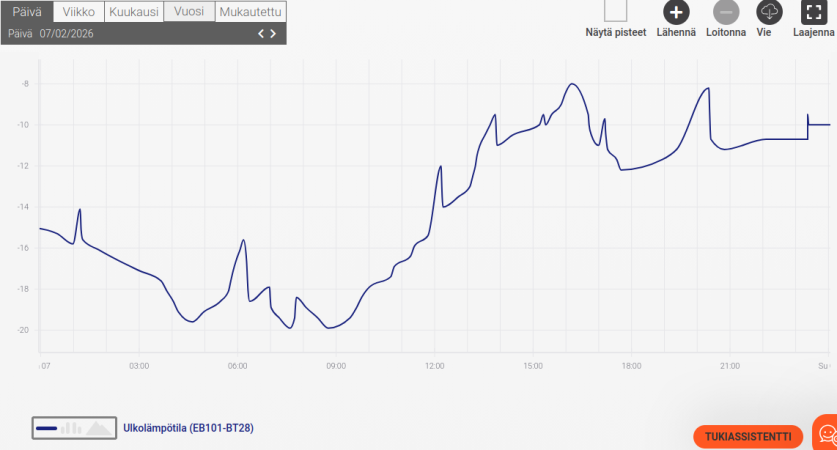Zoom out with the Loitonna minus icon
Viewport: 837px width, 450px height.
pyautogui.click(x=726, y=12)
